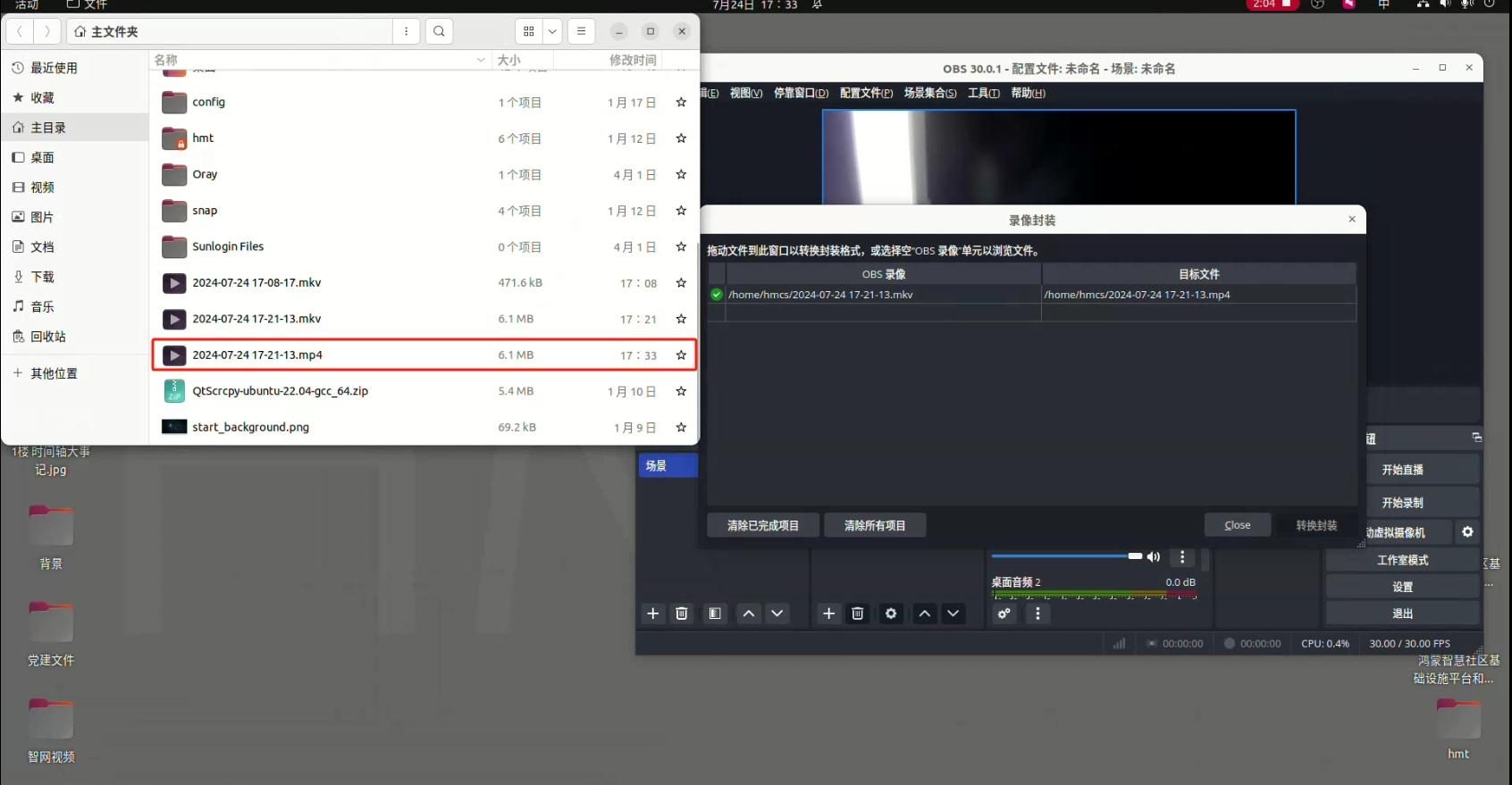This screenshot has height=785, width=1512.
Task: Open the OBS 工具 menu
Action: tap(983, 93)
